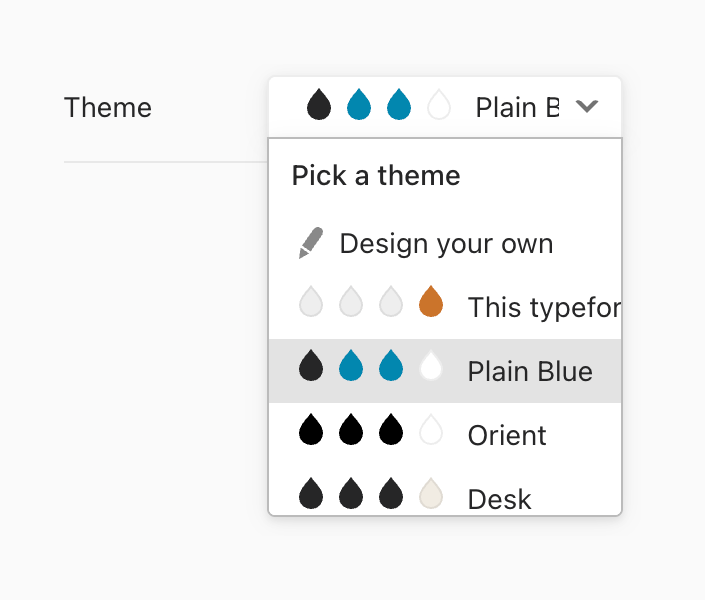
Task: Click the beige droplet in Desk row
Action: click(x=431, y=494)
